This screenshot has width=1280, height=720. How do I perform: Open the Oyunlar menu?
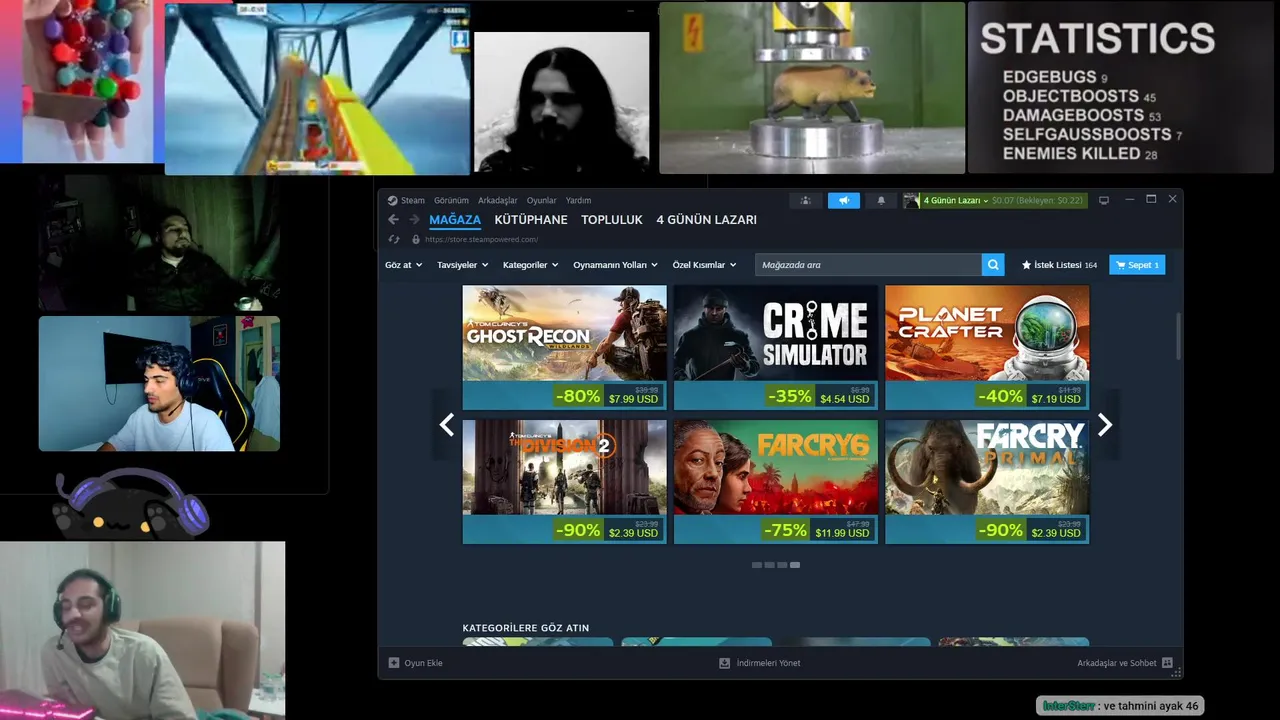(x=542, y=200)
